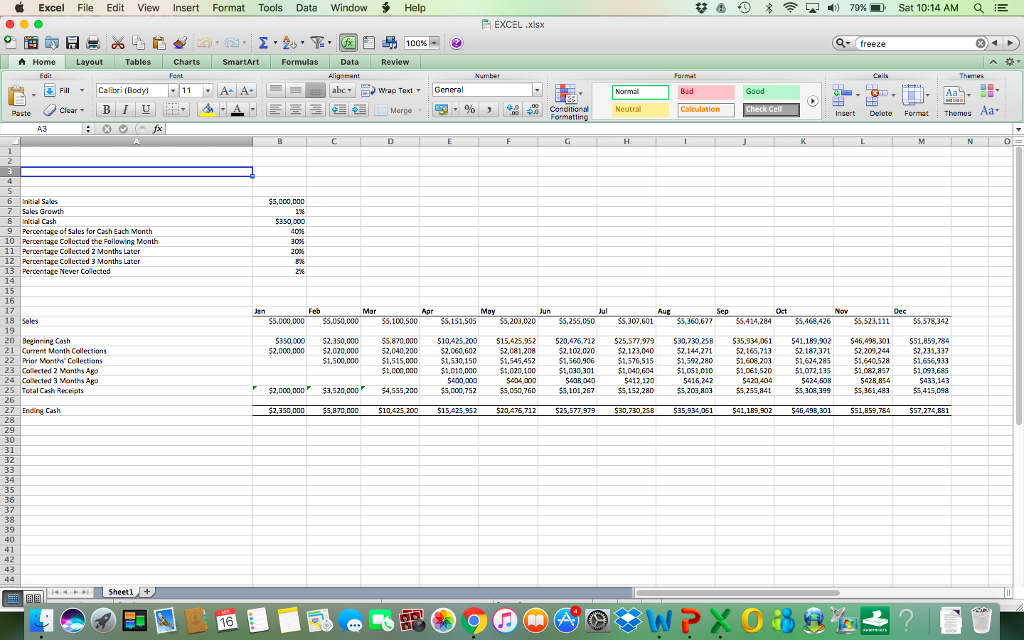Switch to the Formulas ribbon tab
The width and height of the screenshot is (1024, 640).
[x=300, y=62]
